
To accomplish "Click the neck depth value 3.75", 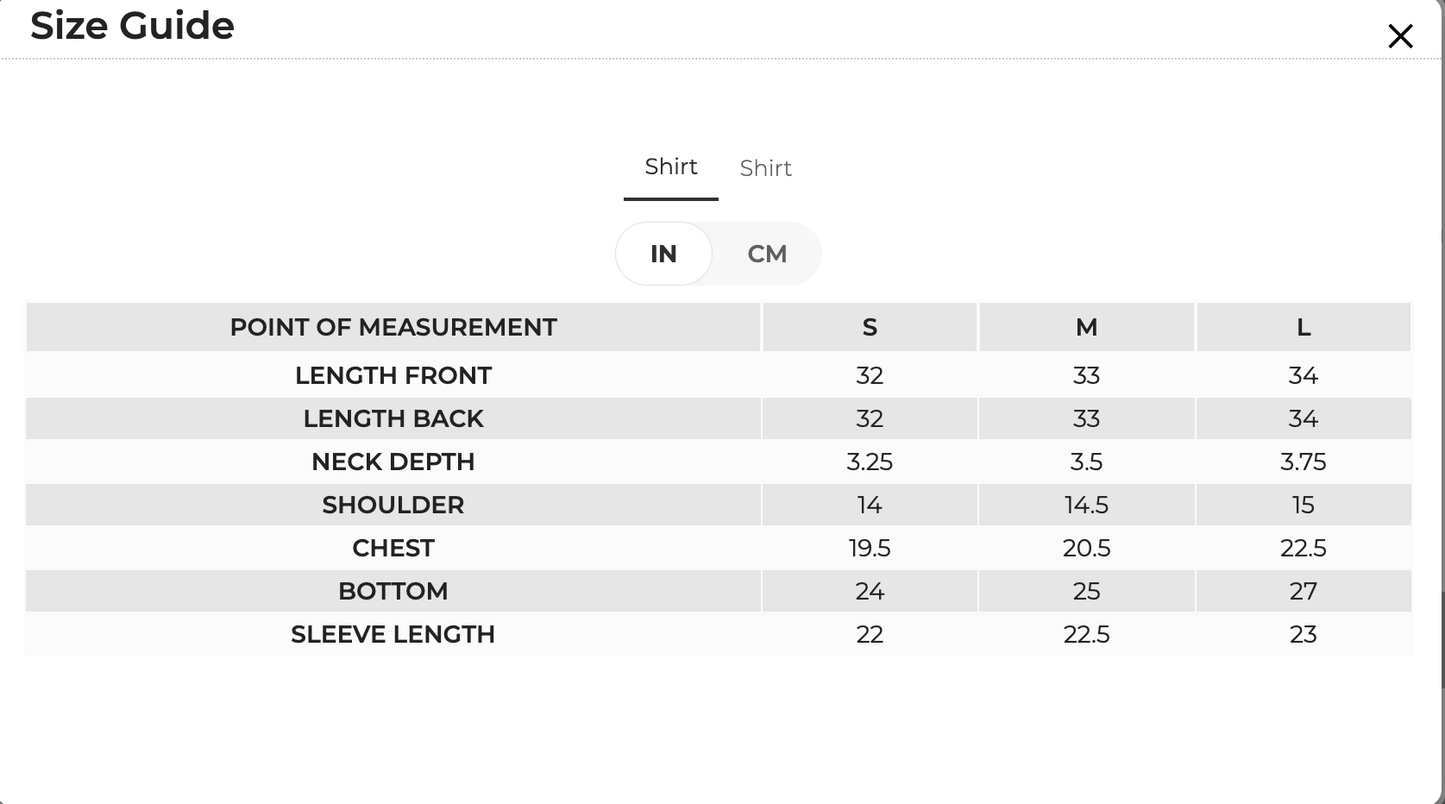I will (x=1303, y=461).
